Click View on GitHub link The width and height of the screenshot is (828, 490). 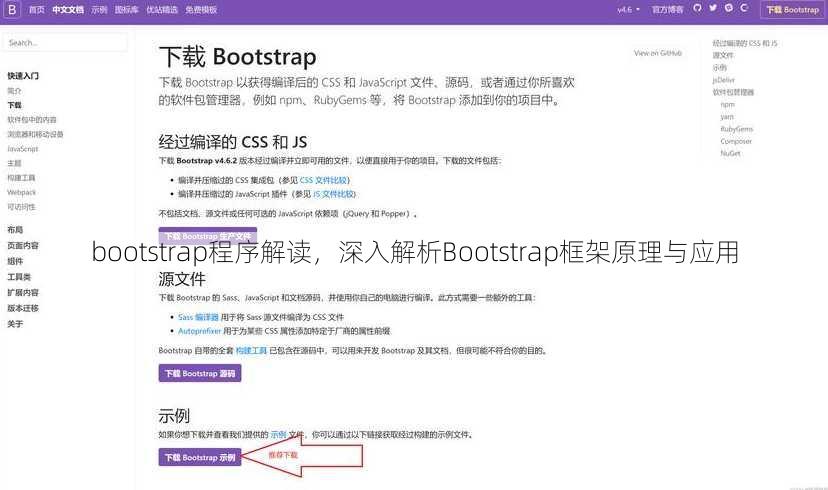pos(658,53)
